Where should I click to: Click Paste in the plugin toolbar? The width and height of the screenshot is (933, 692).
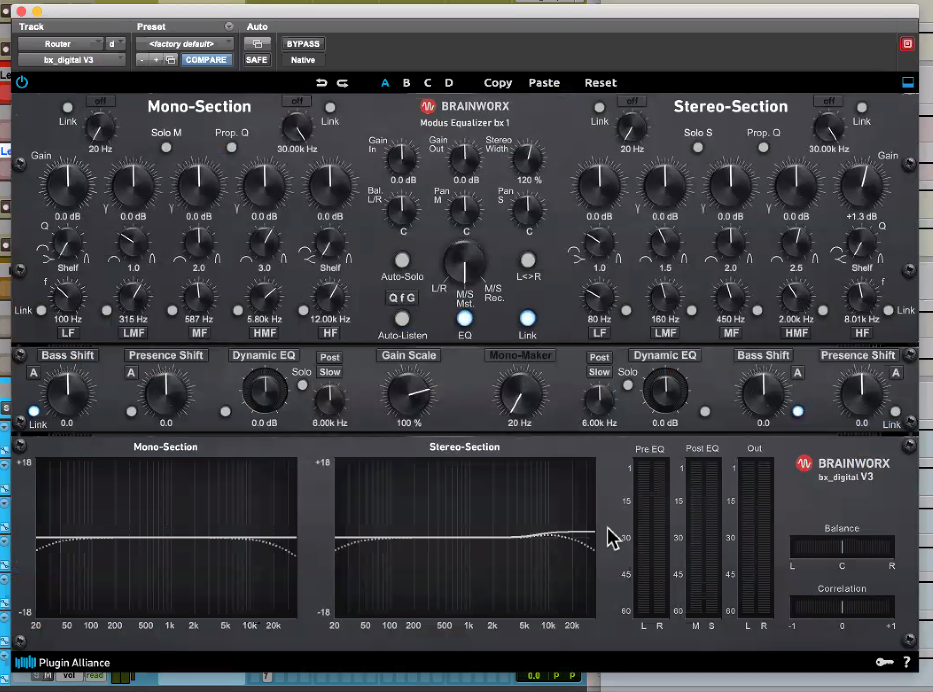[544, 83]
